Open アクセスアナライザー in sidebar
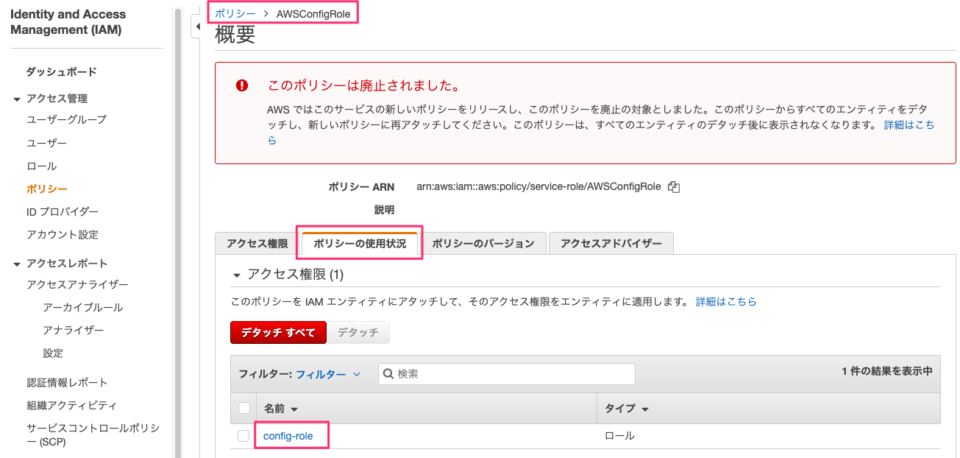Viewport: 960px width, 458px height. pos(77,284)
